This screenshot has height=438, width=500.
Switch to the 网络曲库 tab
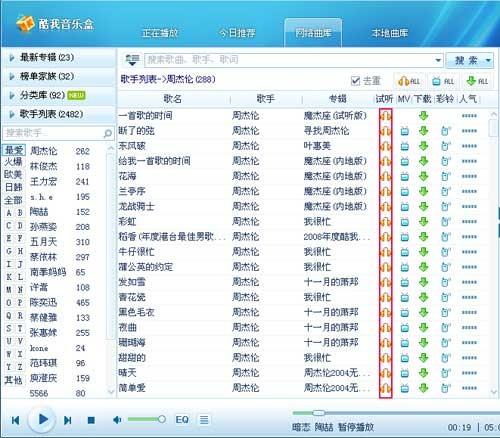pos(313,33)
